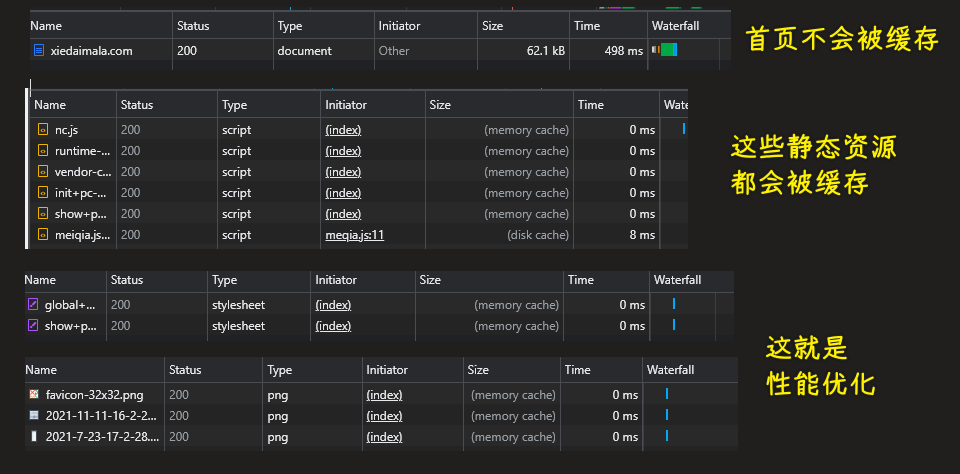The height and width of the screenshot is (474, 960).
Task: Open the (index) link in favicon-32x32.png row
Action: tap(384, 395)
